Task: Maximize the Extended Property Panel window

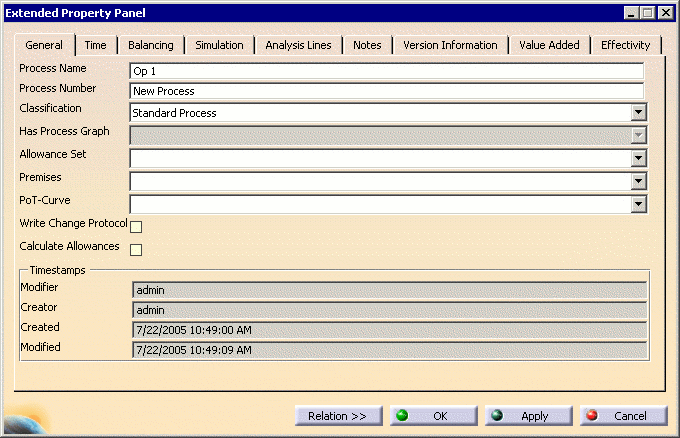Action: (647, 13)
